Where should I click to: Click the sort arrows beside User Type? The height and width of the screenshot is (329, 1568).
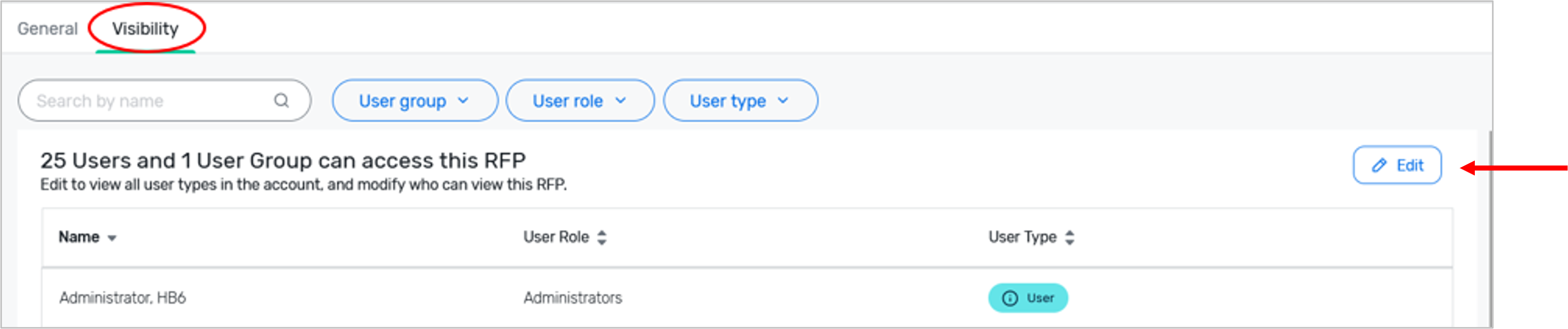(1069, 237)
